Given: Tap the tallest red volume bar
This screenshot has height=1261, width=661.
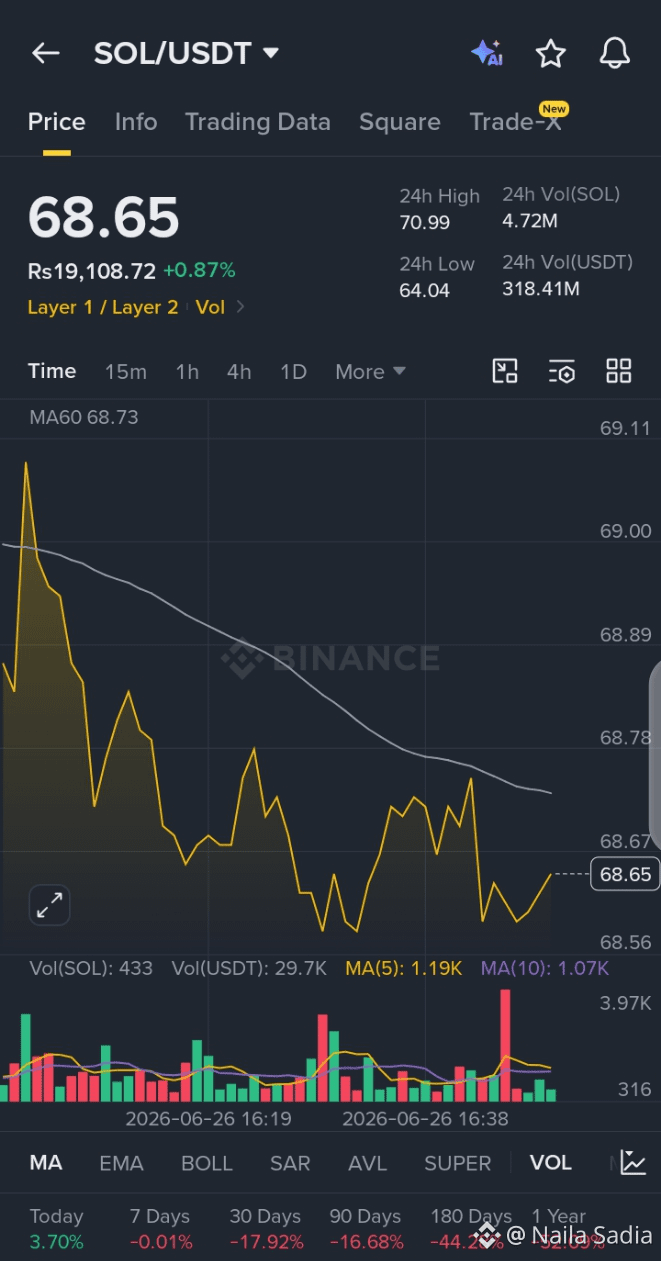Looking at the screenshot, I should pos(506,1045).
